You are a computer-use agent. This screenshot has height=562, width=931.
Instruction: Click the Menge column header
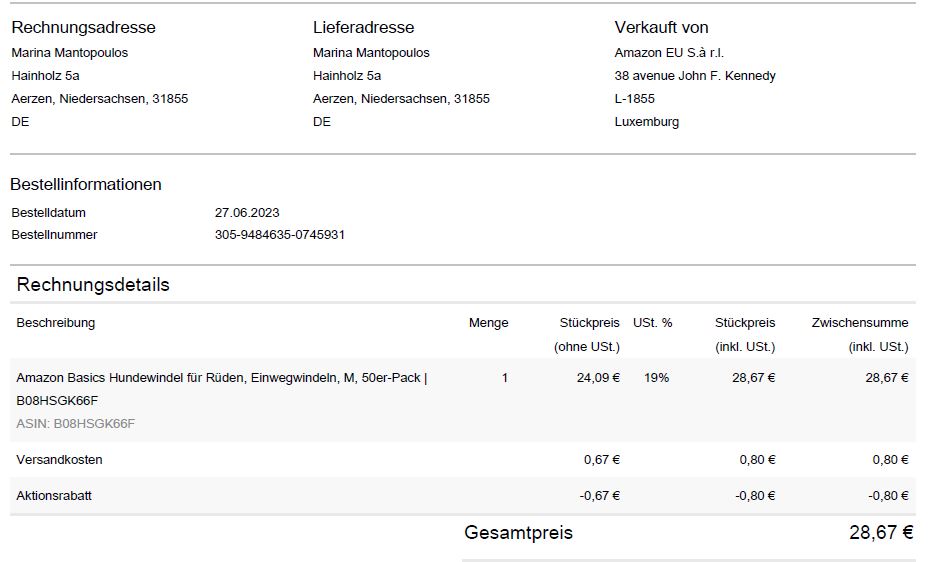[488, 323]
